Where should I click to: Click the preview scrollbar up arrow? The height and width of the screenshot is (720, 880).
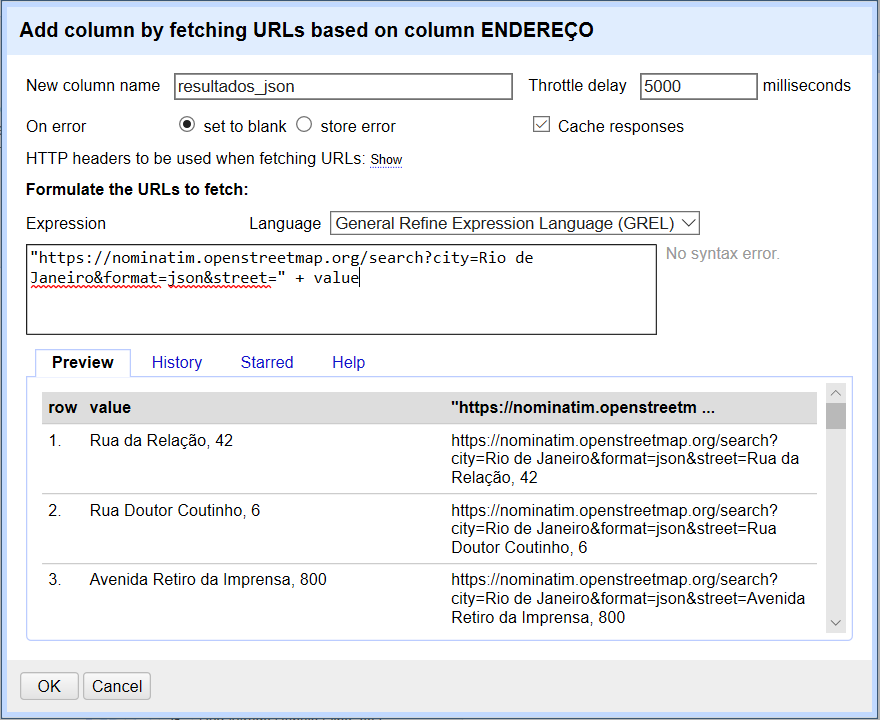click(x=836, y=392)
